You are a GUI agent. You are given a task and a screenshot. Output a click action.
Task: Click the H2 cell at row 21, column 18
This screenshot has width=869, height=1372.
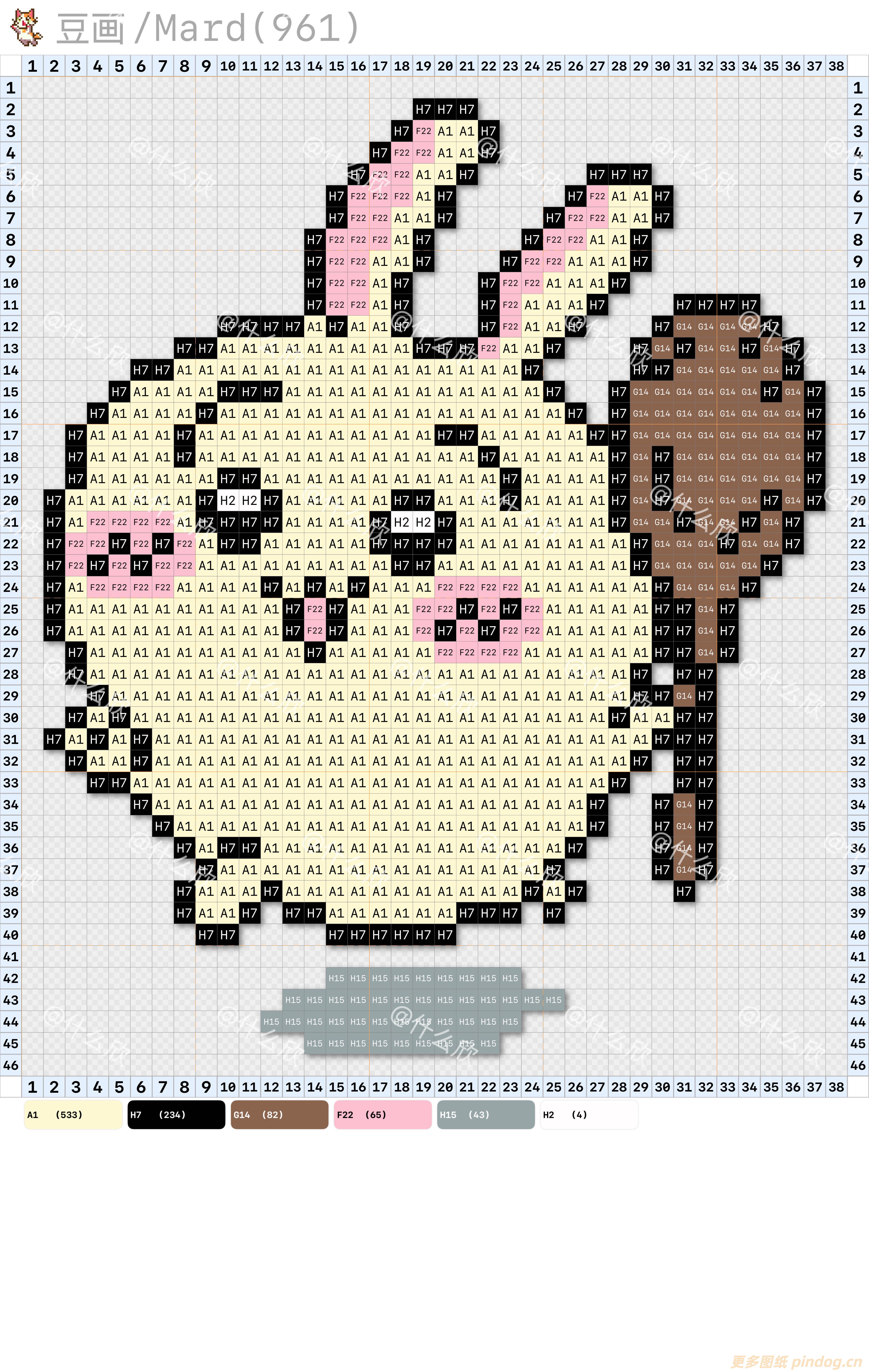(x=402, y=522)
